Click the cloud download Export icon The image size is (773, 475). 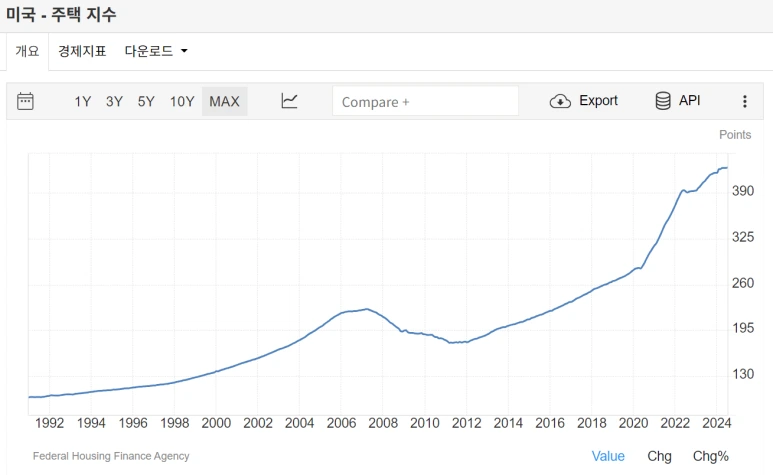[x=560, y=101]
